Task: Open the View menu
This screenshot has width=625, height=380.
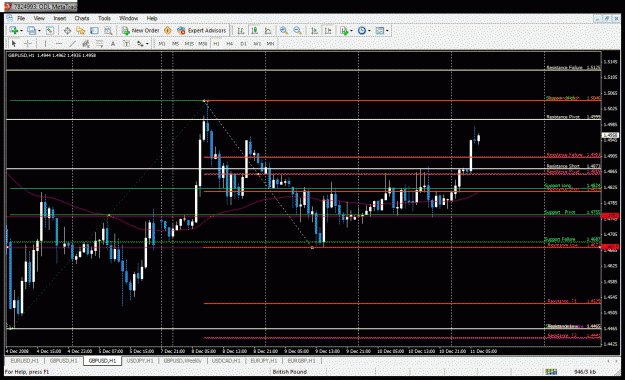Action: (39, 18)
